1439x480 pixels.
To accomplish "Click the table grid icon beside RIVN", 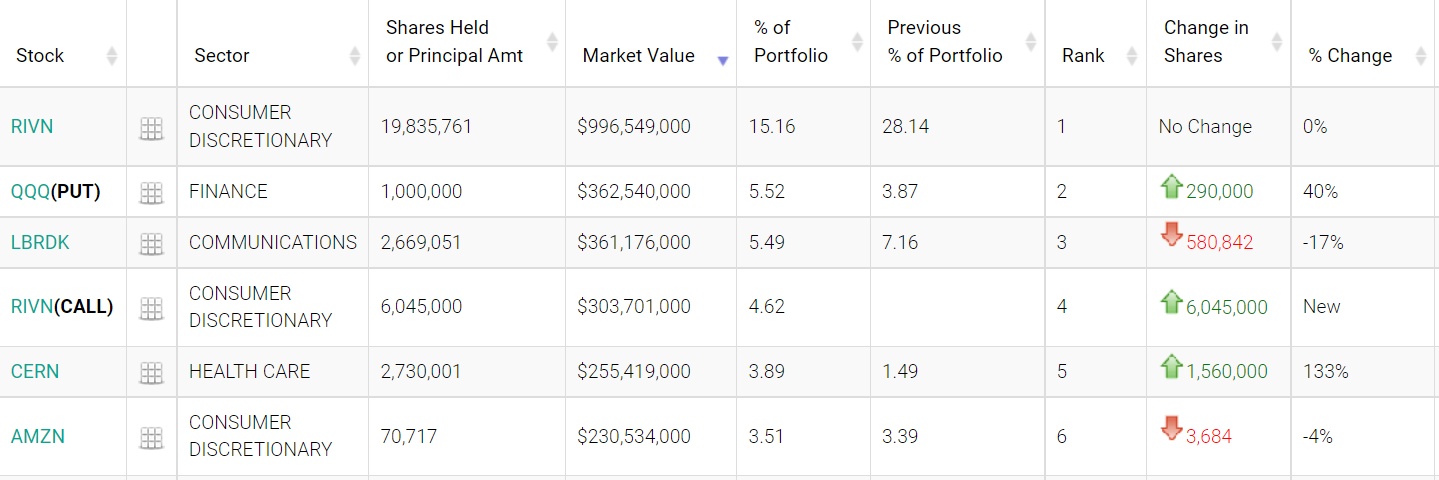I will [151, 128].
